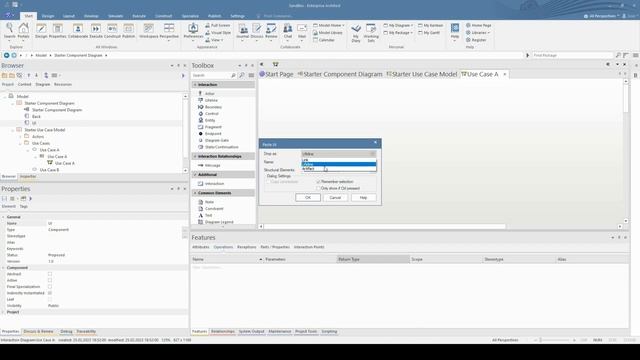The height and width of the screenshot is (360, 640).
Task: Toggle the Indirectly Instantiated checkbox
Action: [50, 293]
